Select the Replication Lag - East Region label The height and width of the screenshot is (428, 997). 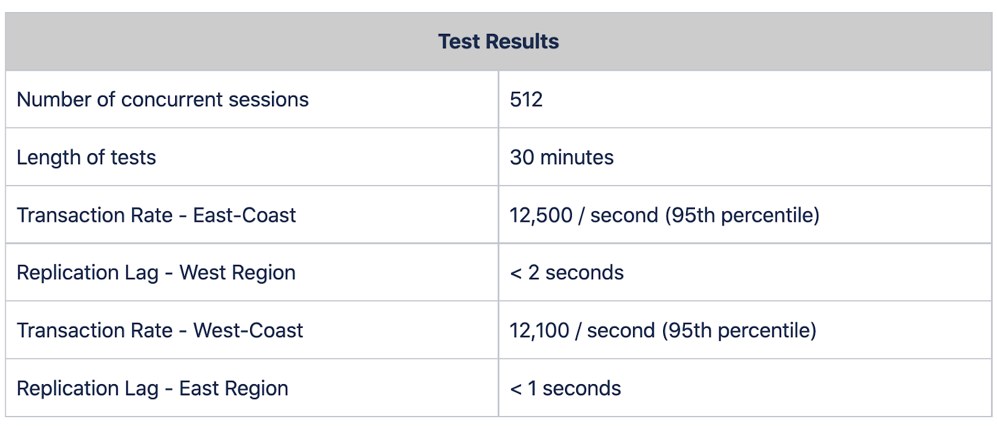(152, 388)
